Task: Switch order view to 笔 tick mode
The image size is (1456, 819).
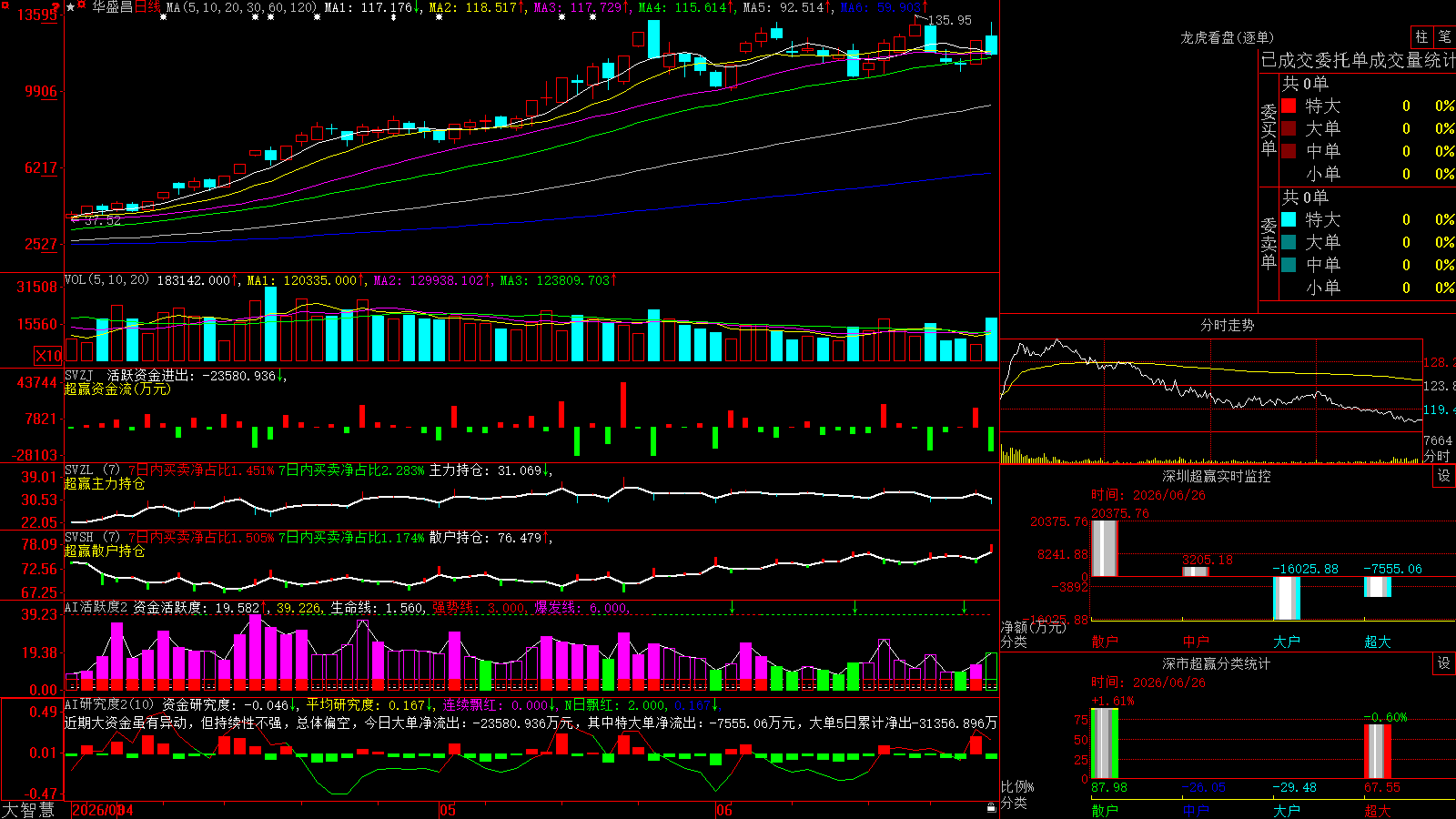Action: (1444, 37)
